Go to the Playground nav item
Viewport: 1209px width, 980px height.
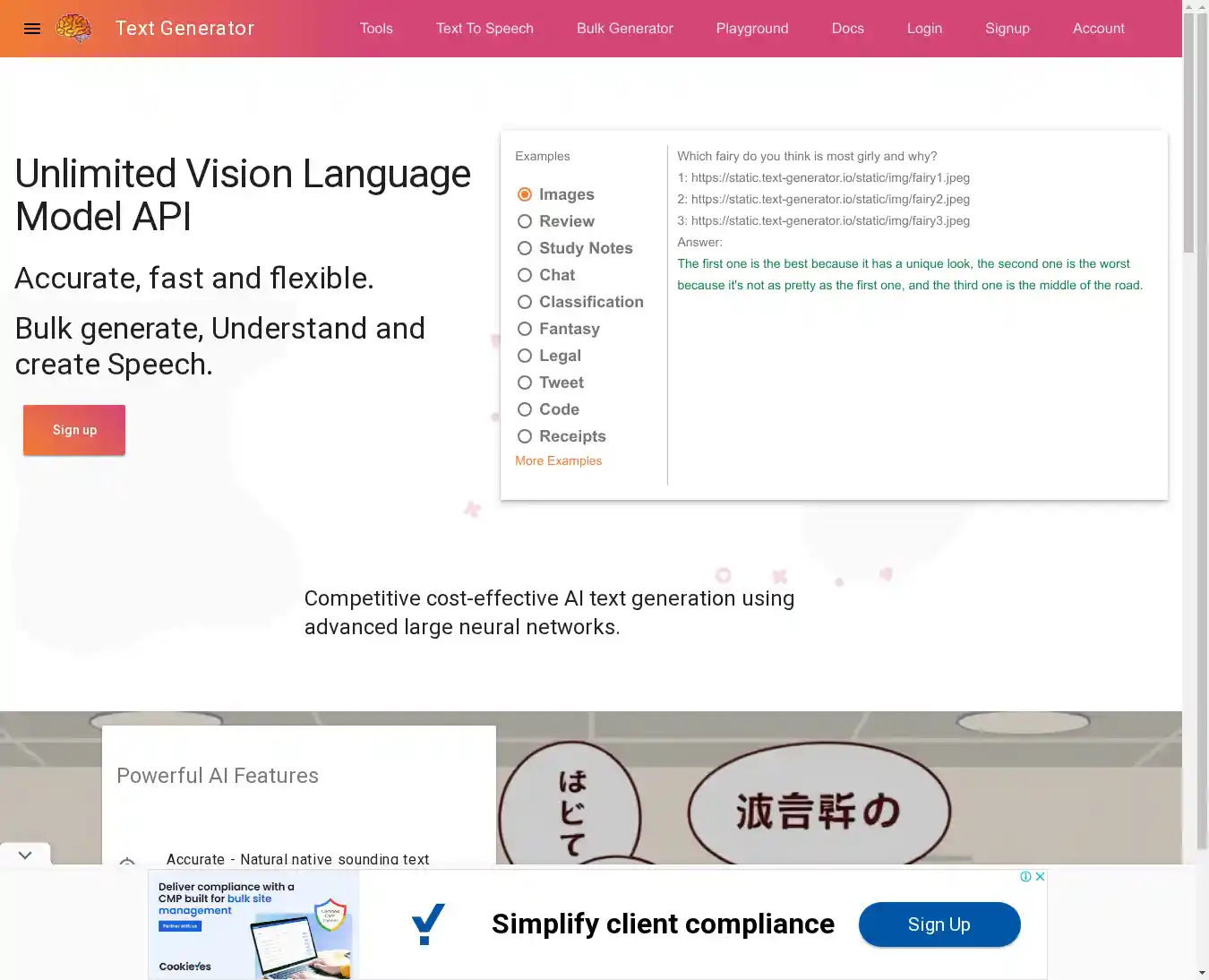point(752,29)
